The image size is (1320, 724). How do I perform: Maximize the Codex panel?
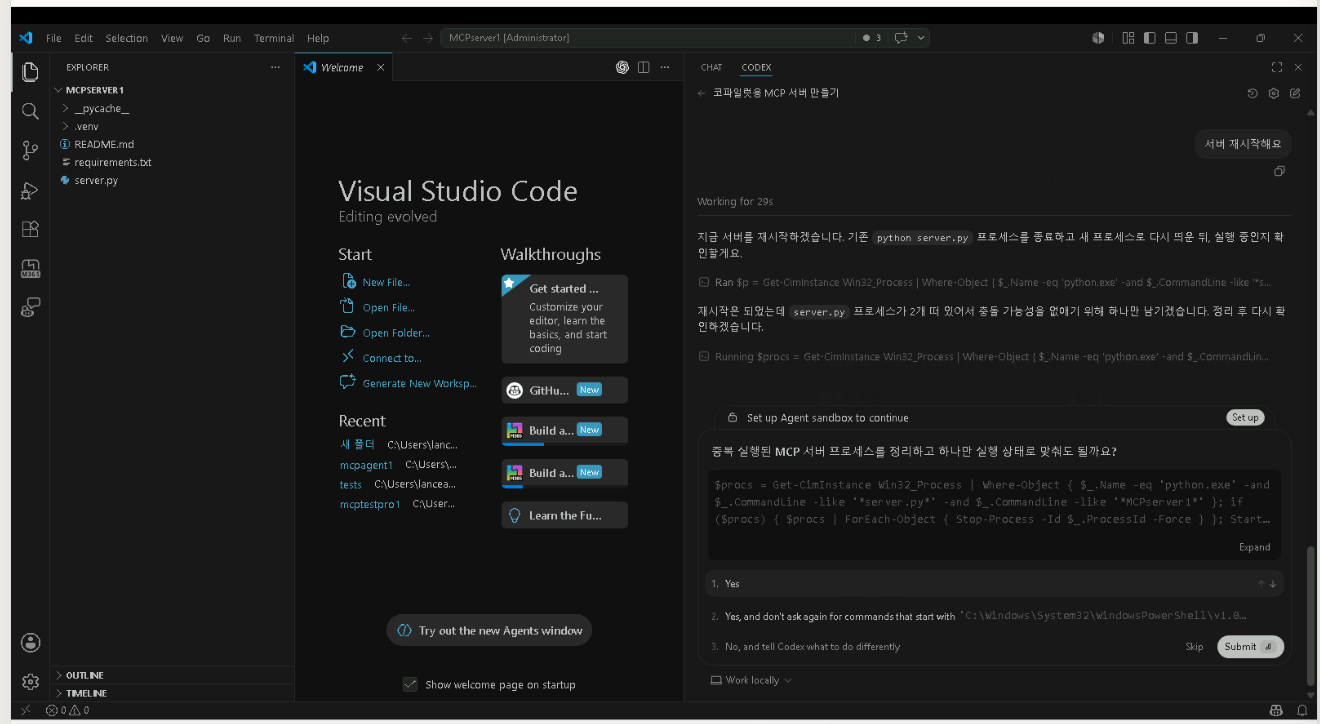1277,67
